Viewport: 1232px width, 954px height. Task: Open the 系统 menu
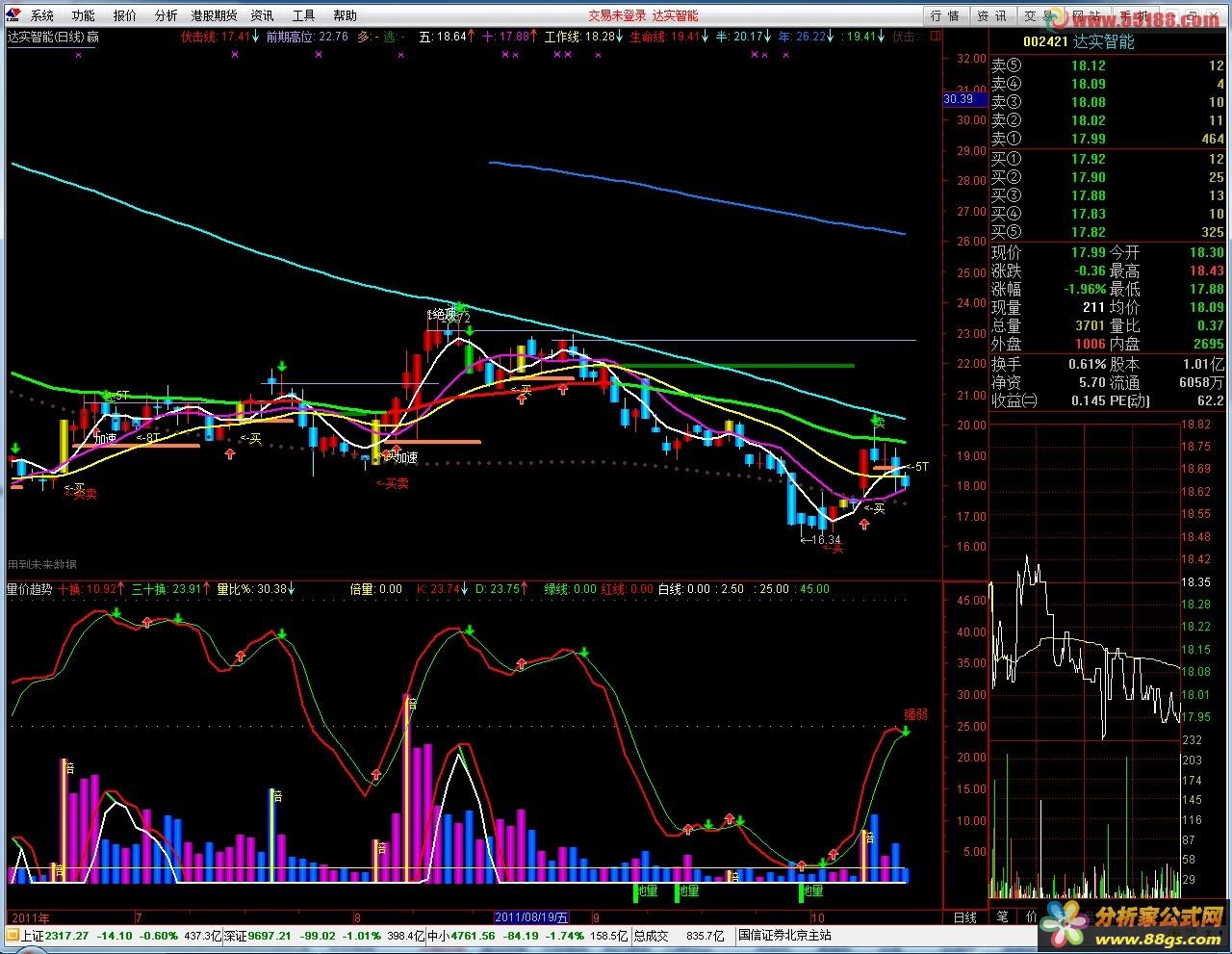tap(42, 15)
